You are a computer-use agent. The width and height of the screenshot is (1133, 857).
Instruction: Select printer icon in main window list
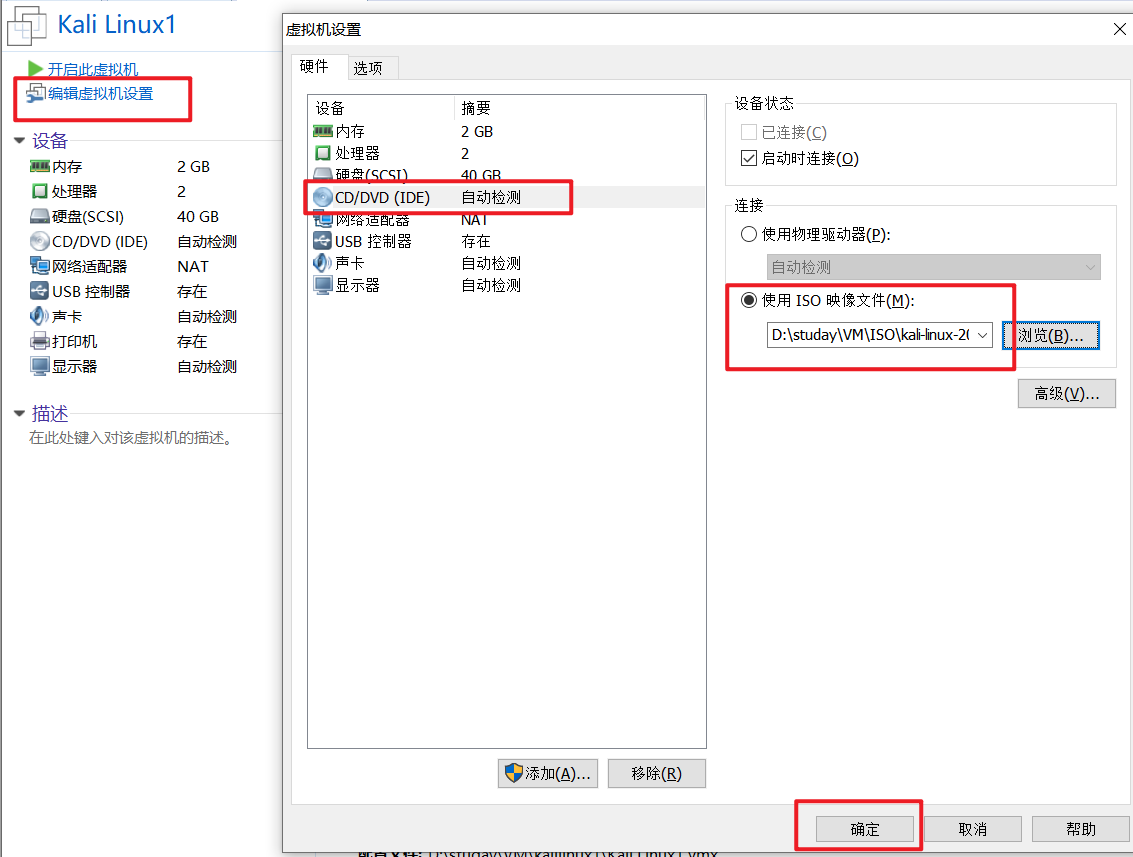40,341
